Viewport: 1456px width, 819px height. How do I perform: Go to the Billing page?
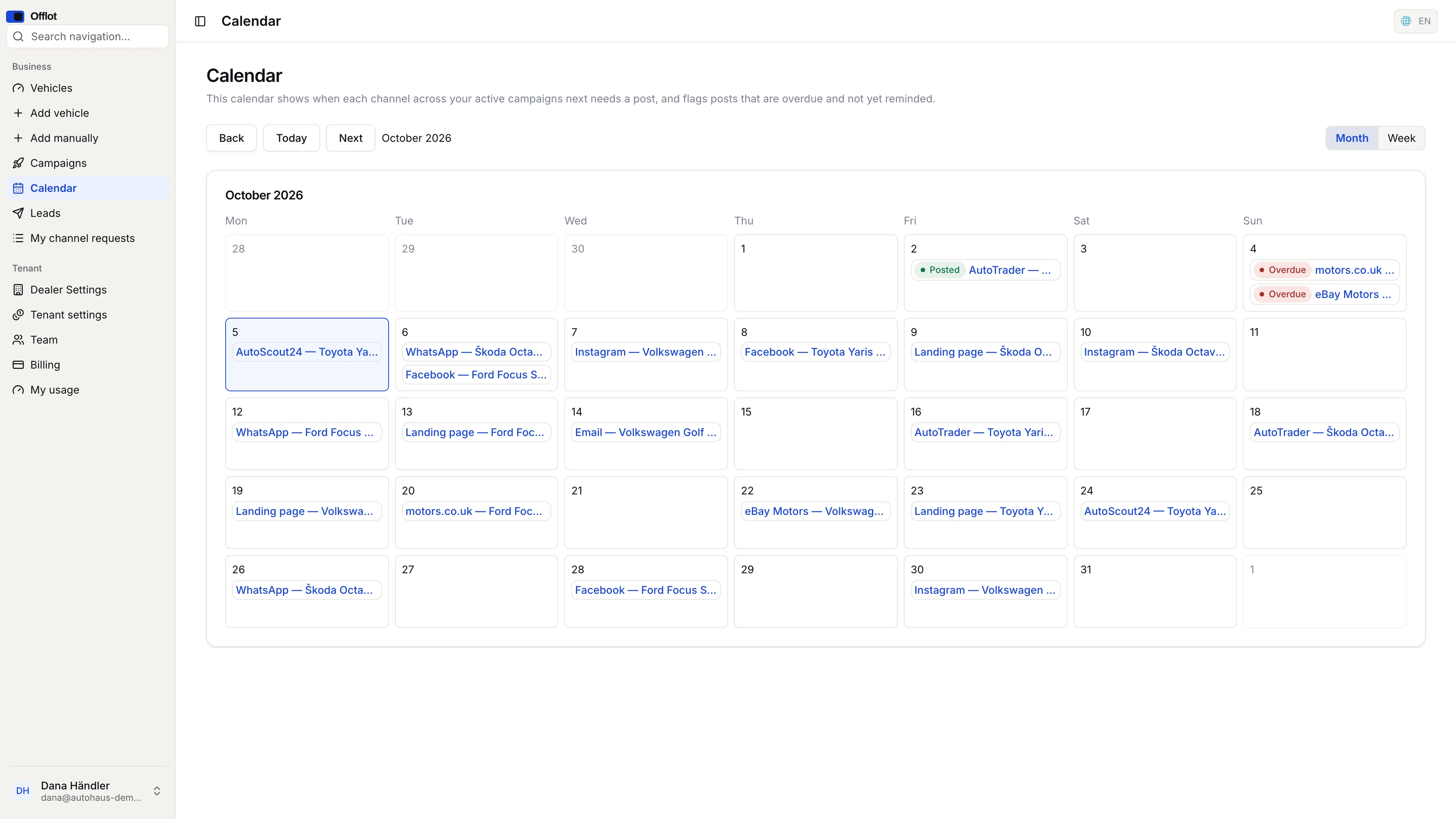coord(88,365)
